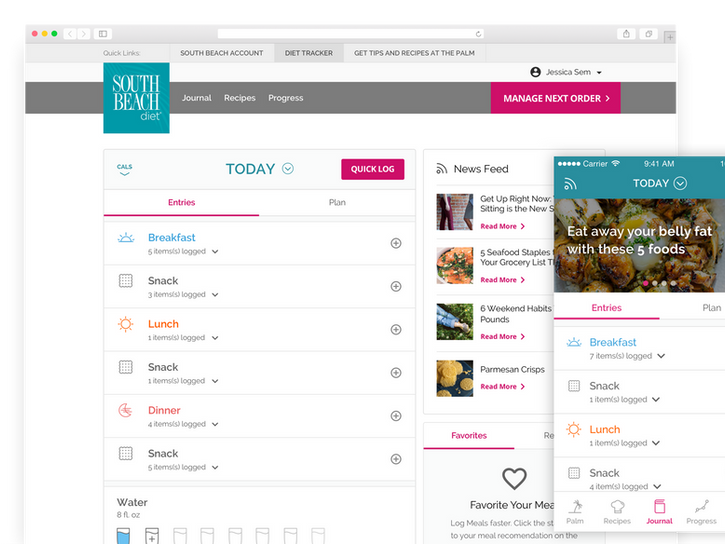Click the News Feed RSS icon
The width and height of the screenshot is (725, 544).
(442, 169)
